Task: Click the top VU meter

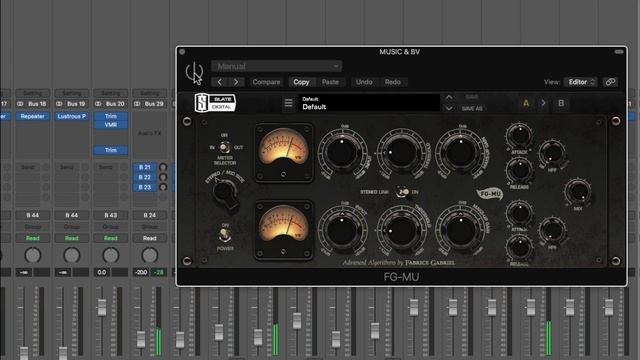Action: [284, 152]
